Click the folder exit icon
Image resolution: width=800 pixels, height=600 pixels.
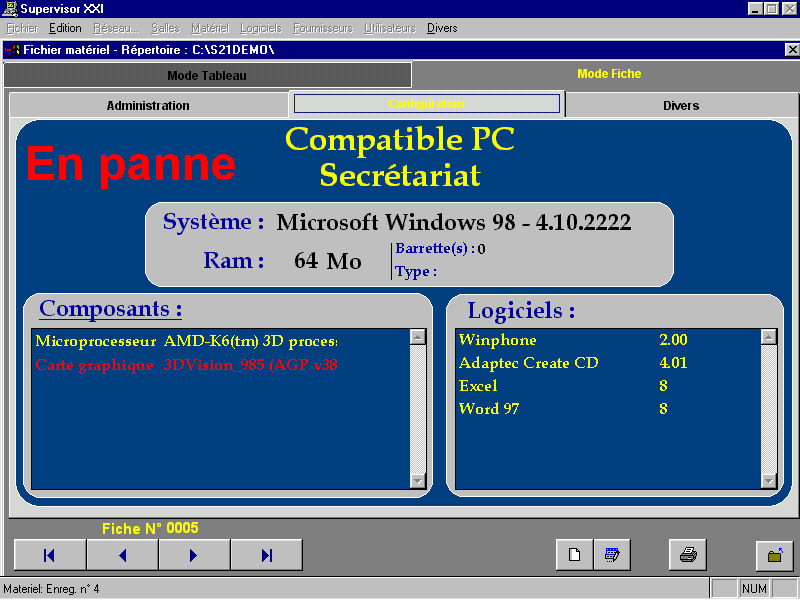[x=774, y=555]
